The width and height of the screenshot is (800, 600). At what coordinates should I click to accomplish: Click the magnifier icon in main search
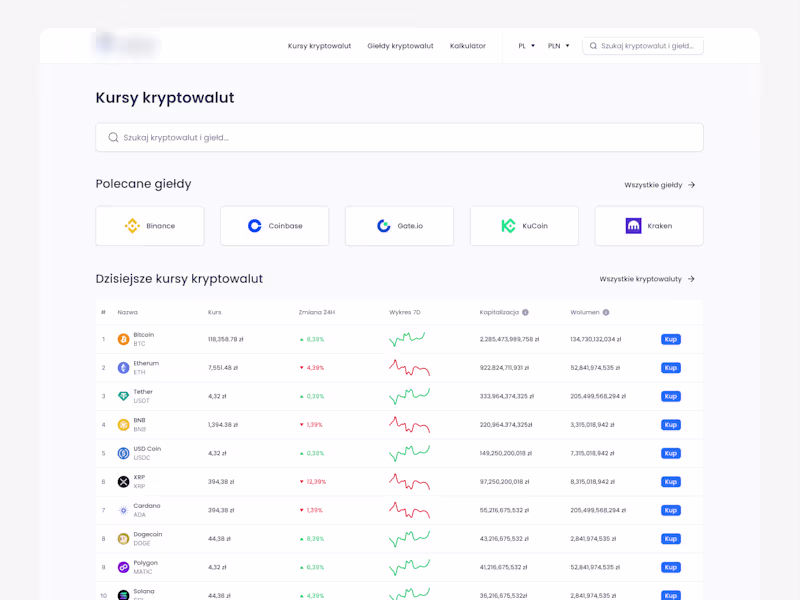click(113, 137)
